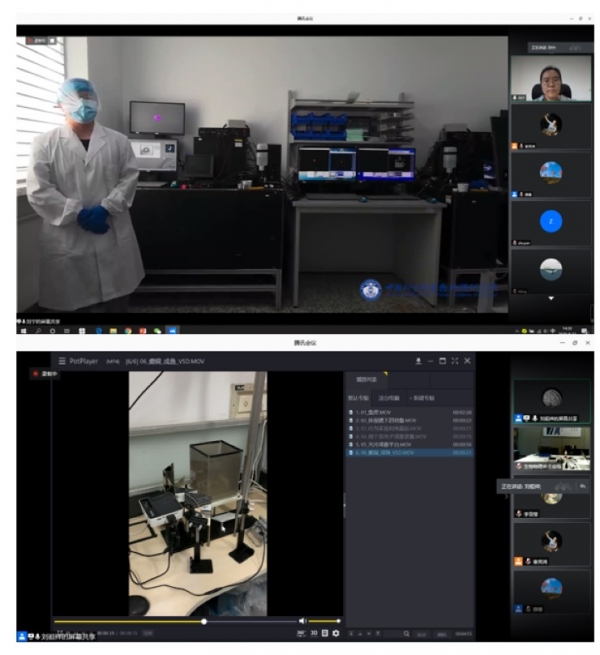
Task: Expand participant list down arrow
Action: click(551, 298)
